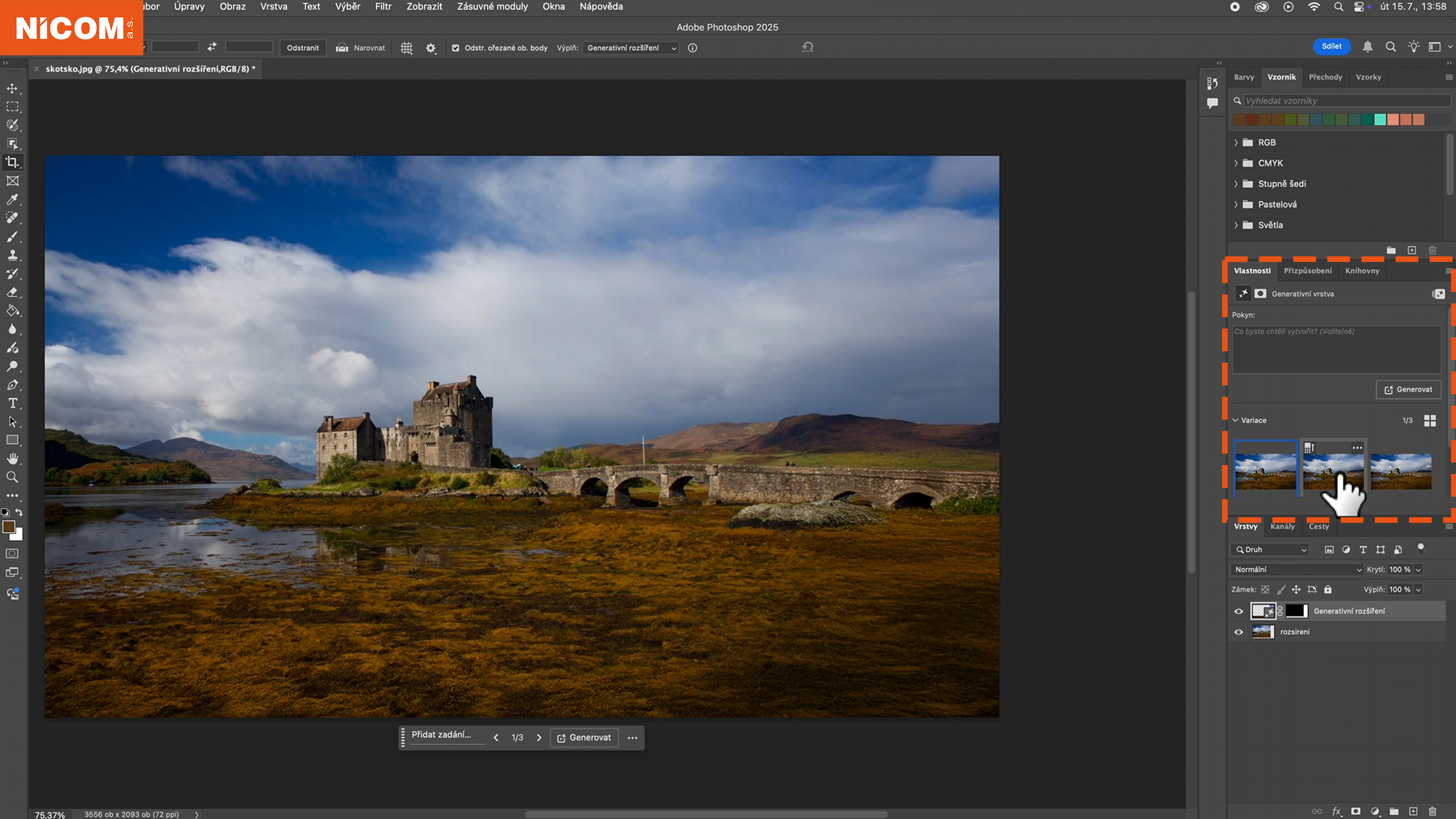Image resolution: width=1456 pixels, height=819 pixels.
Task: Go to next variation in taskbar
Action: [539, 737]
